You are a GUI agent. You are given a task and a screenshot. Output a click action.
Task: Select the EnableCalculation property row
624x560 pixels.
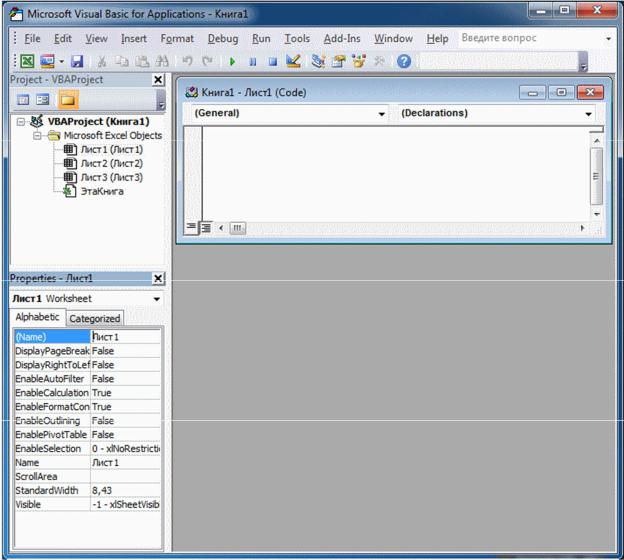point(88,393)
